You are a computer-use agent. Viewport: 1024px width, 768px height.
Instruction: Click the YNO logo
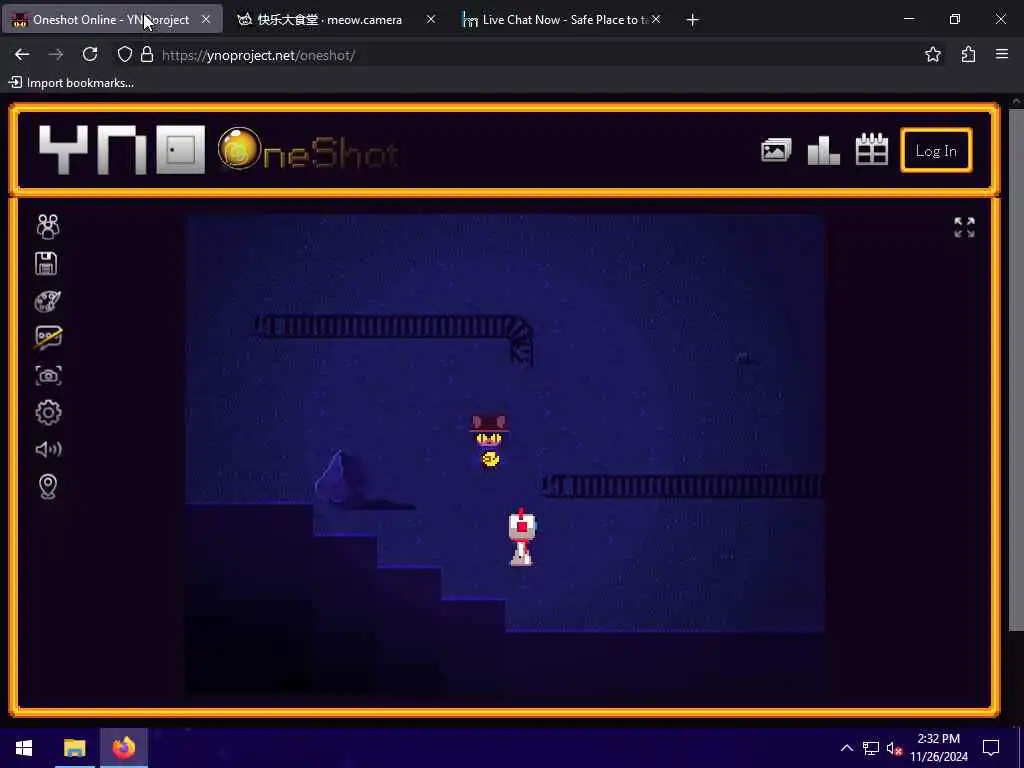pos(122,150)
